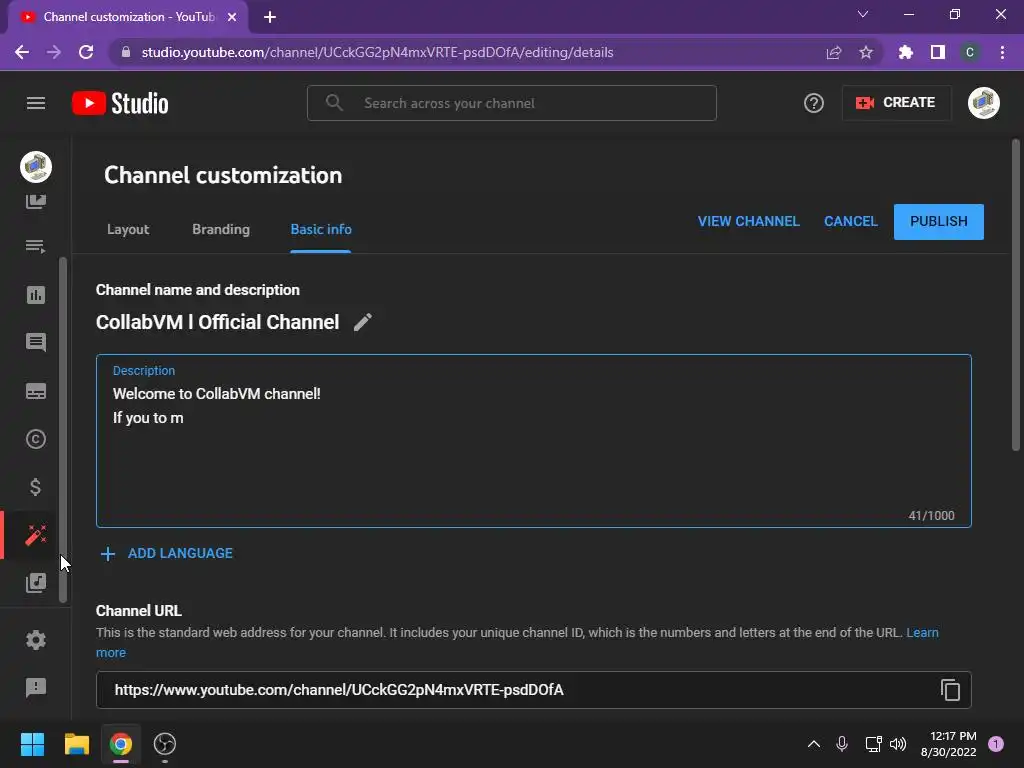This screenshot has width=1024, height=768.
Task: Copy channel URL with copy icon
Action: [950, 690]
